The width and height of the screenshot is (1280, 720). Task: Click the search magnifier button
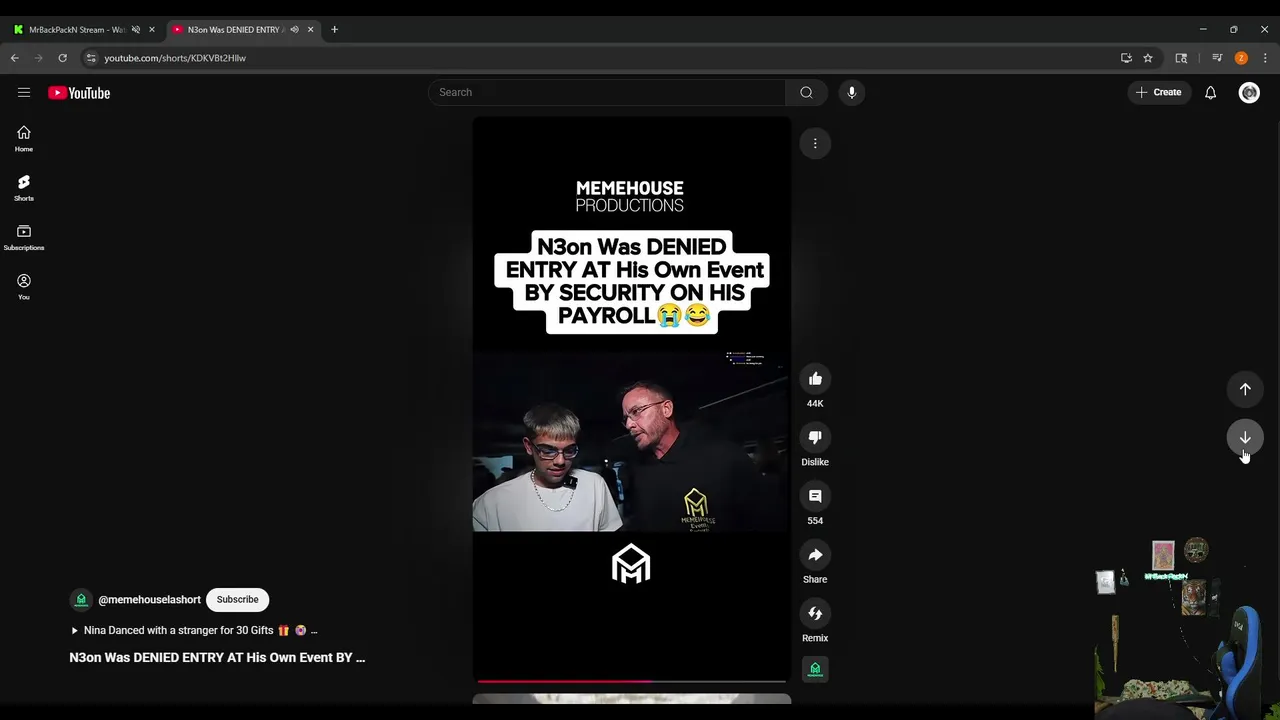[x=806, y=92]
